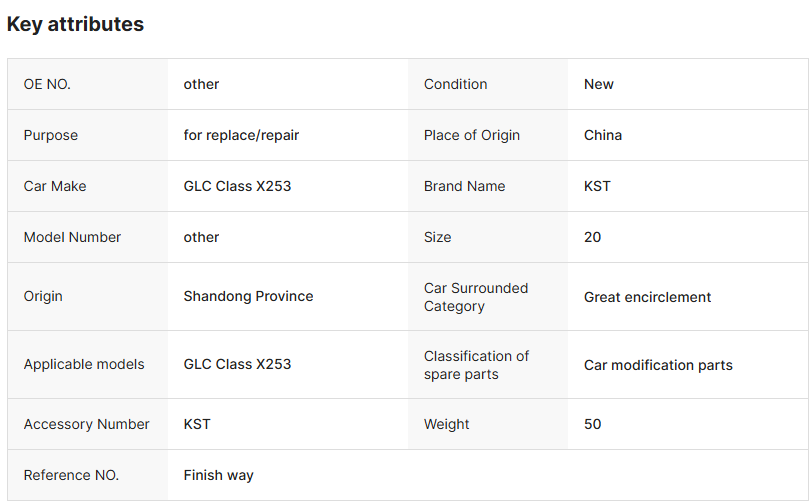
Task: Select the Accessory Number label
Action: pyautogui.click(x=87, y=424)
